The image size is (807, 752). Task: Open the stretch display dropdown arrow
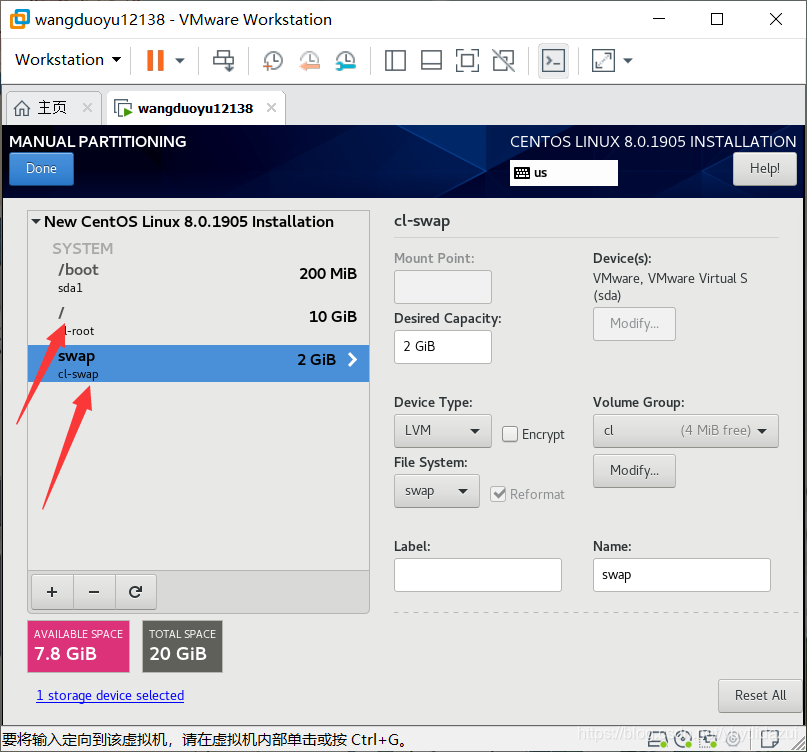[627, 60]
